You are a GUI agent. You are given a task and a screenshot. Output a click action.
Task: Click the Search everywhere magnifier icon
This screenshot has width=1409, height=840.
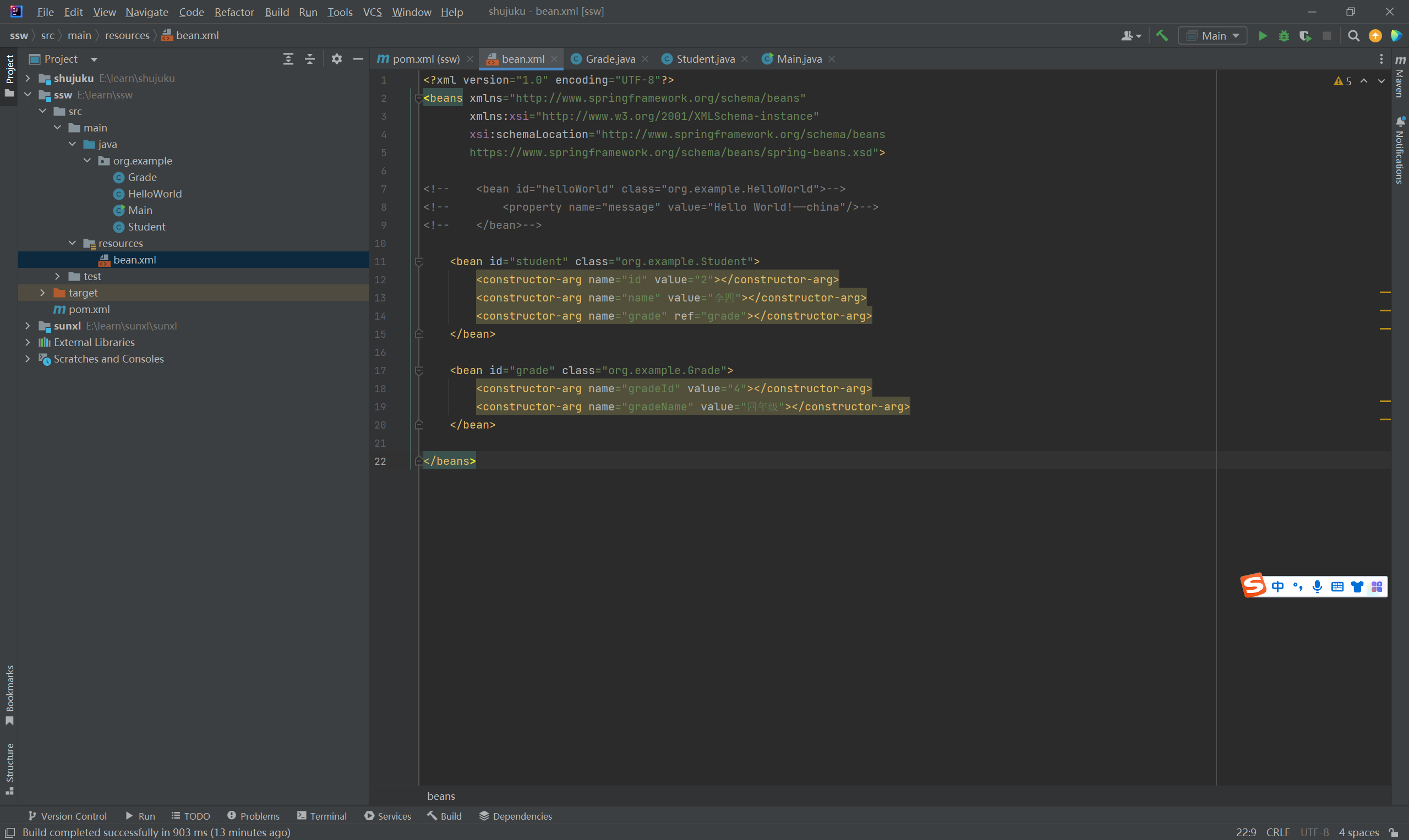pyautogui.click(x=1354, y=36)
